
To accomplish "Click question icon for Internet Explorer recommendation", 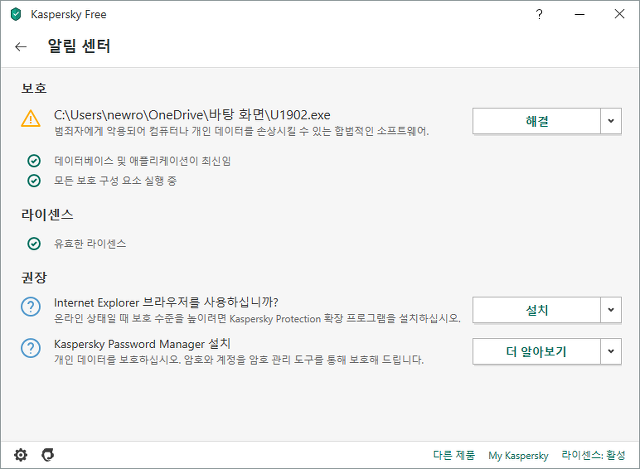I will tap(31, 307).
